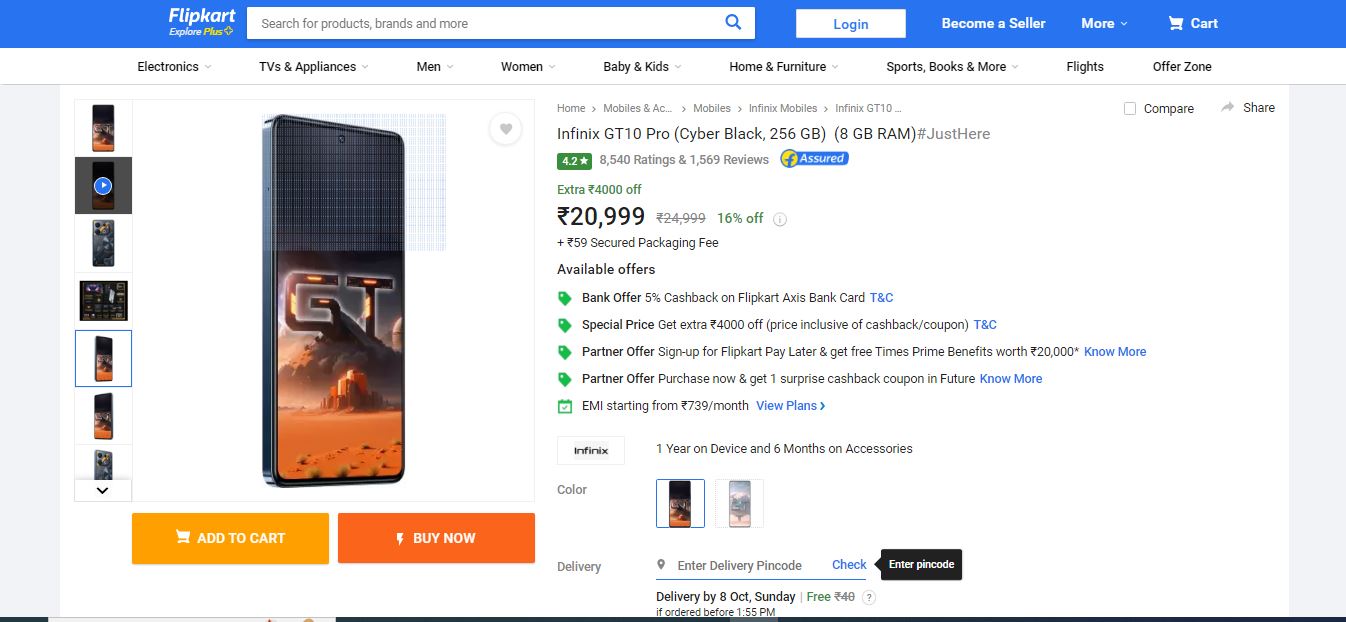Click the search magnifier icon
This screenshot has width=1346, height=622.
coord(733,22)
